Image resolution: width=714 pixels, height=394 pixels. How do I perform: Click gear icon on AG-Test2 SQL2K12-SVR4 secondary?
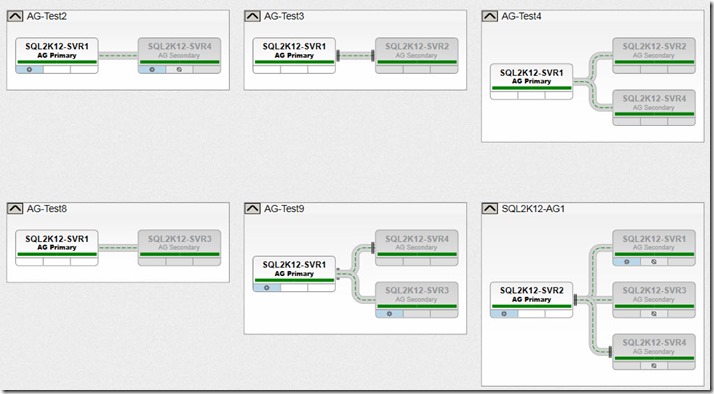(x=152, y=70)
